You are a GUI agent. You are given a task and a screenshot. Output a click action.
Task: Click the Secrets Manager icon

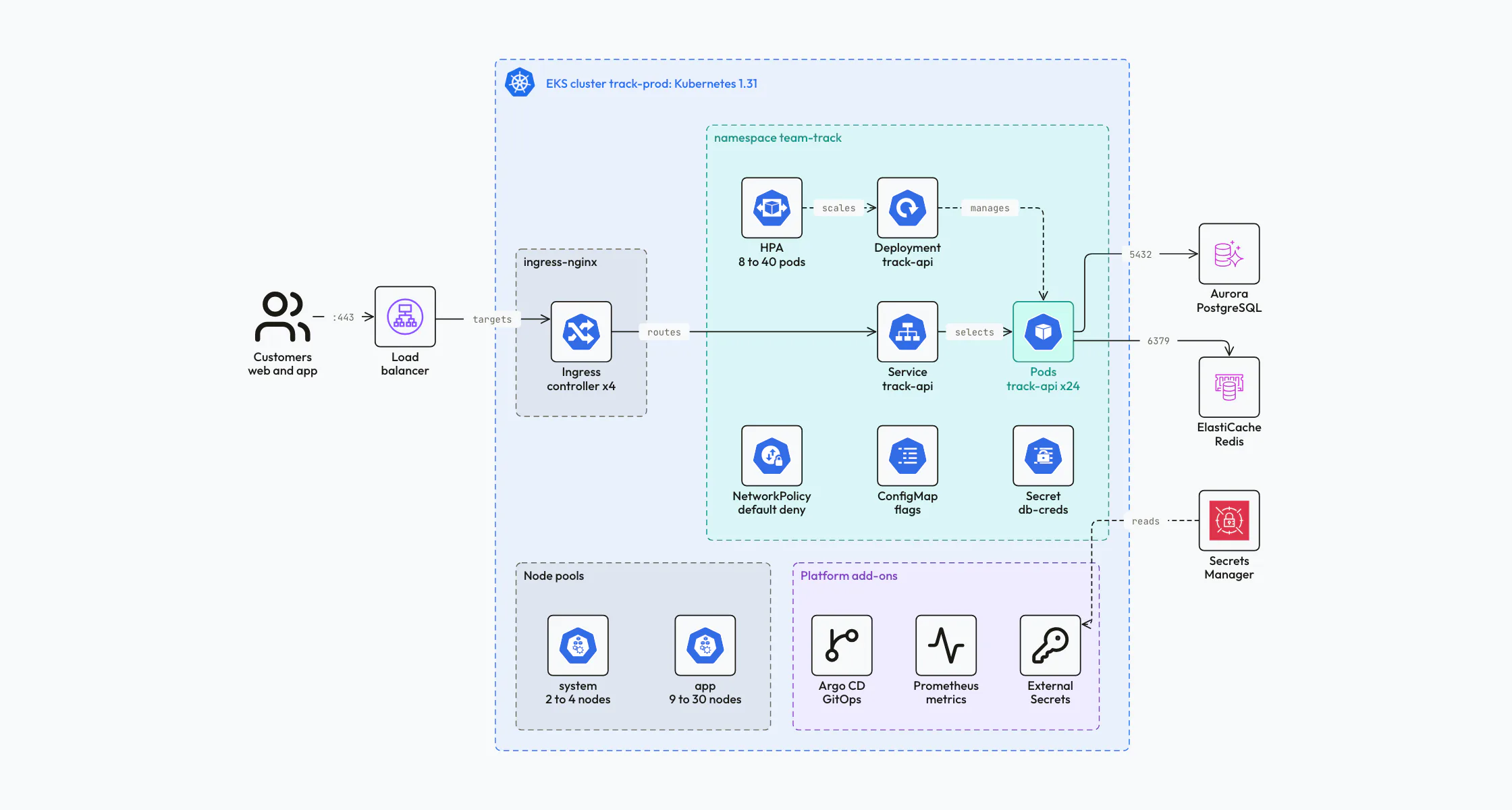pyautogui.click(x=1229, y=520)
